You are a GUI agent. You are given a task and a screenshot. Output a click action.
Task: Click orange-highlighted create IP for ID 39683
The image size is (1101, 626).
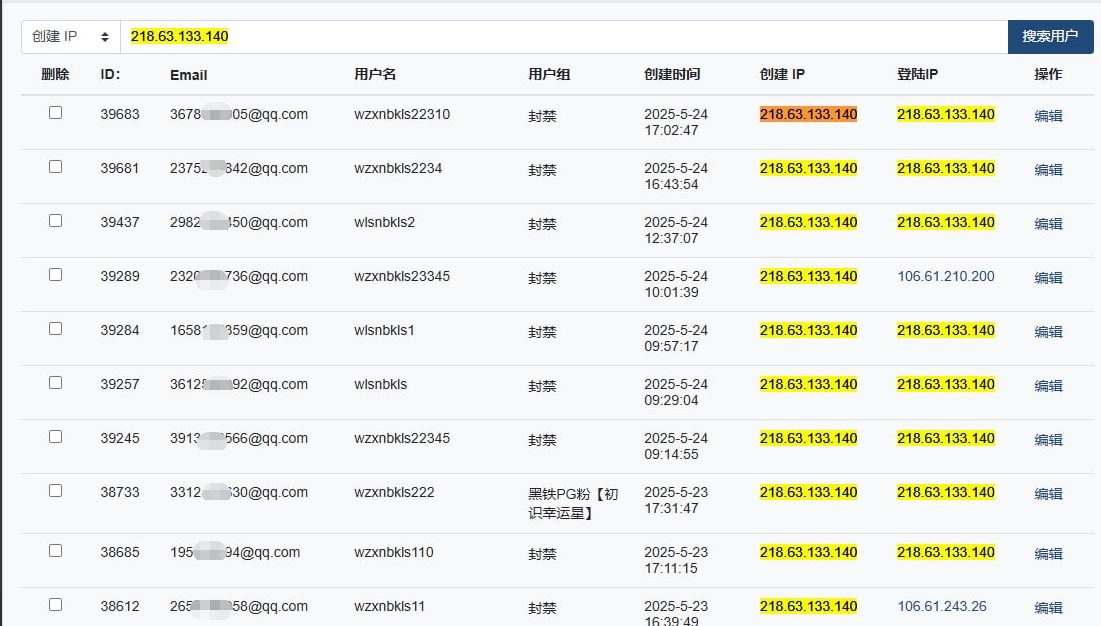pyautogui.click(x=808, y=114)
